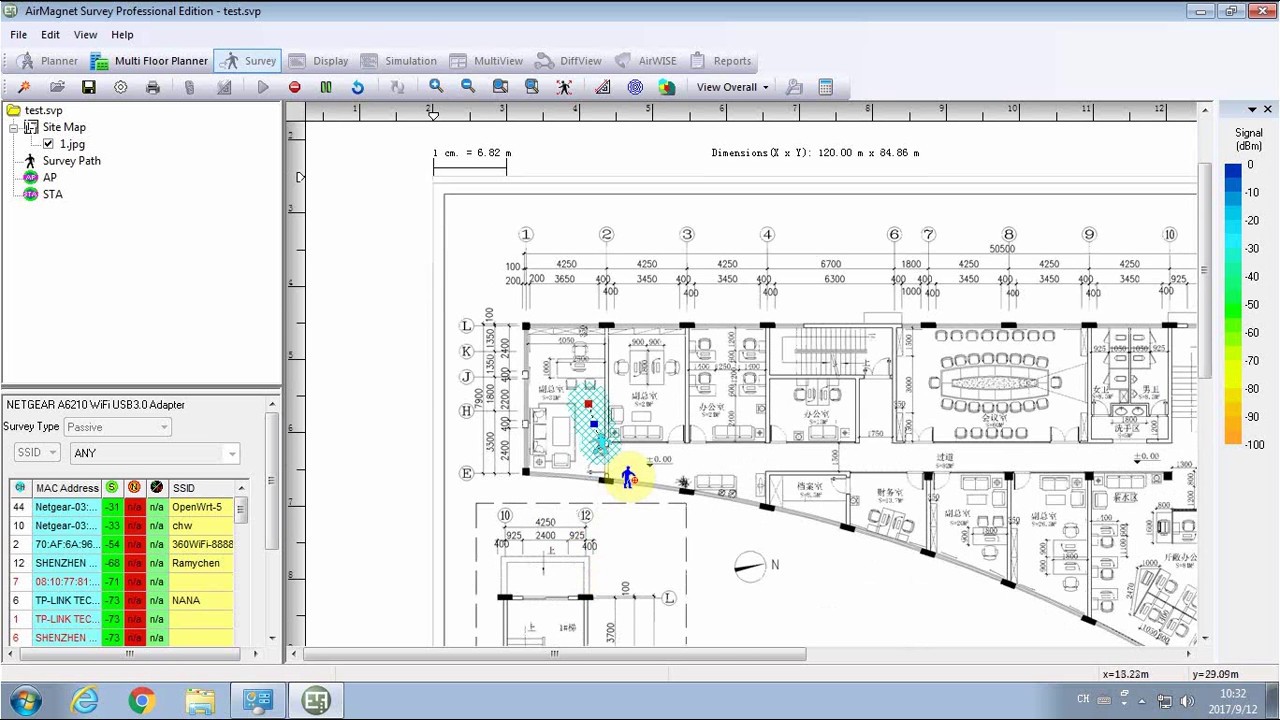Open the View Overall dropdown
Image resolution: width=1280 pixels, height=720 pixels.
(x=733, y=87)
